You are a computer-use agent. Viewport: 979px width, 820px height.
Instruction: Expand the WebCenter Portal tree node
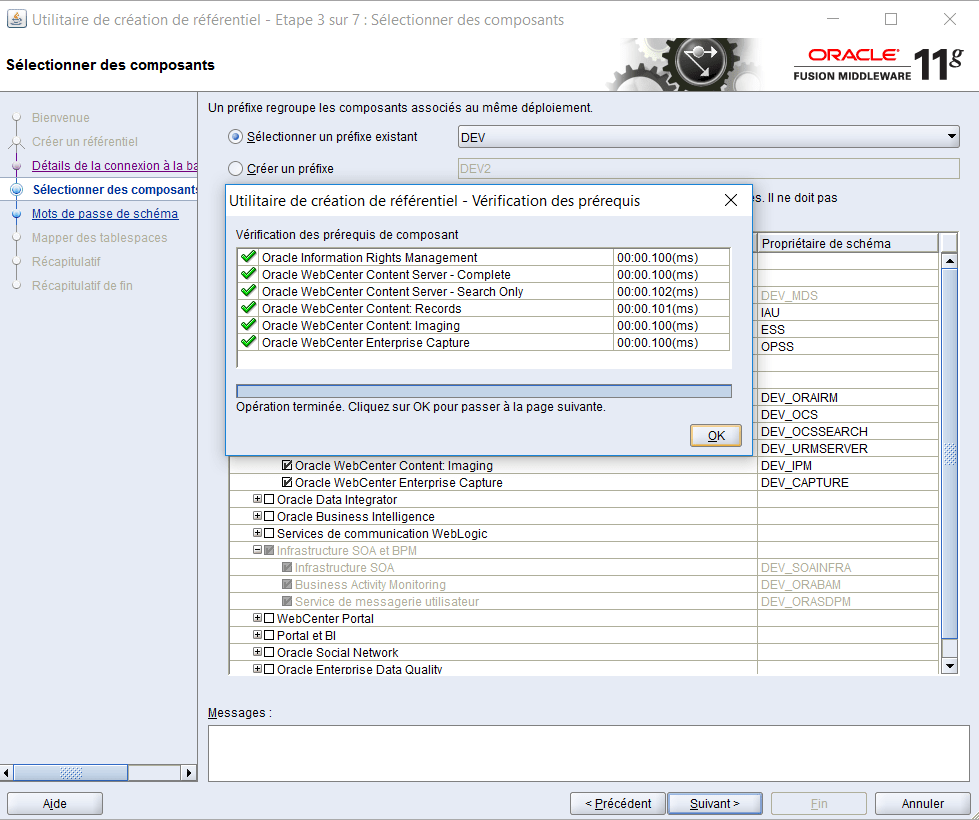pyautogui.click(x=257, y=619)
